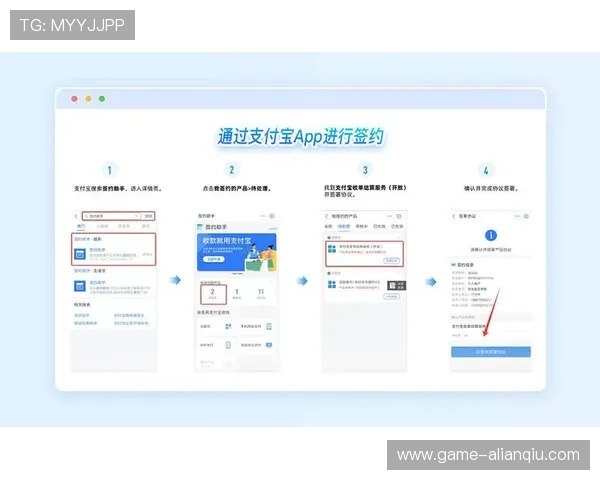Viewport: 600px width, 480px height.
Task: Switch to the 已失效 tab
Action: (x=397, y=226)
